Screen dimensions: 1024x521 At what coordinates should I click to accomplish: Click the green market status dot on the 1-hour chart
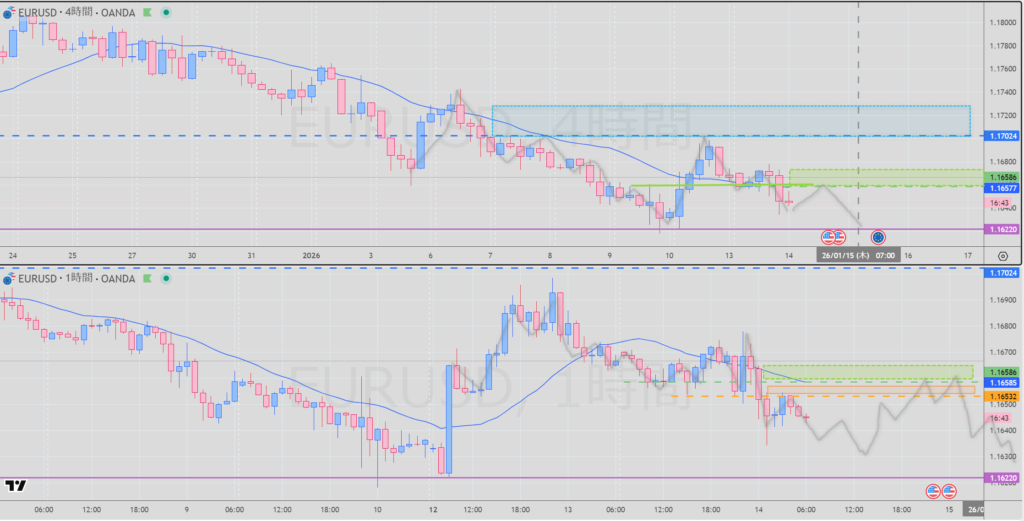point(165,279)
